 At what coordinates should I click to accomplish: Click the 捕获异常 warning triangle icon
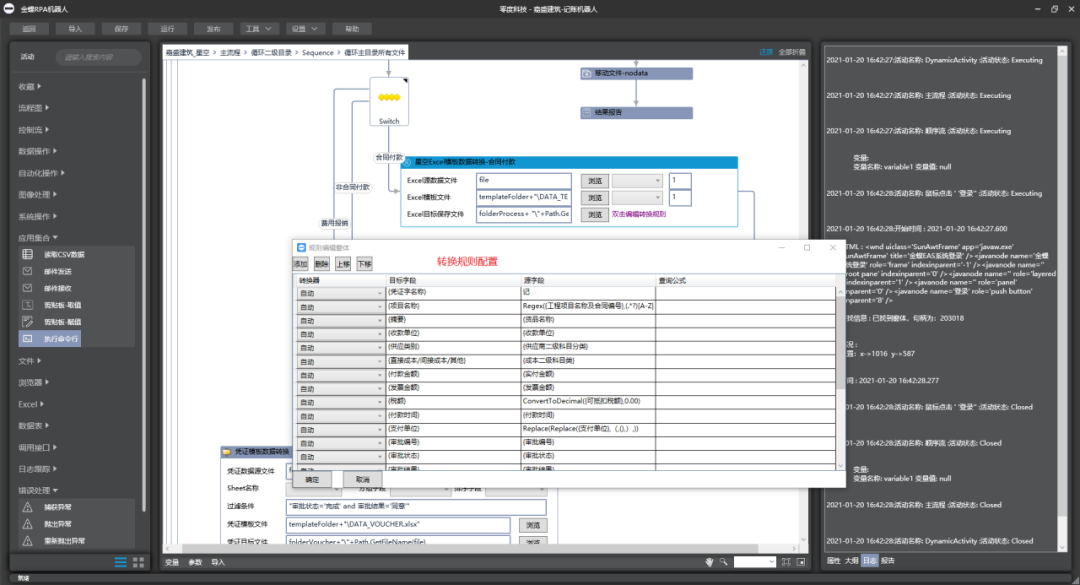pos(28,507)
